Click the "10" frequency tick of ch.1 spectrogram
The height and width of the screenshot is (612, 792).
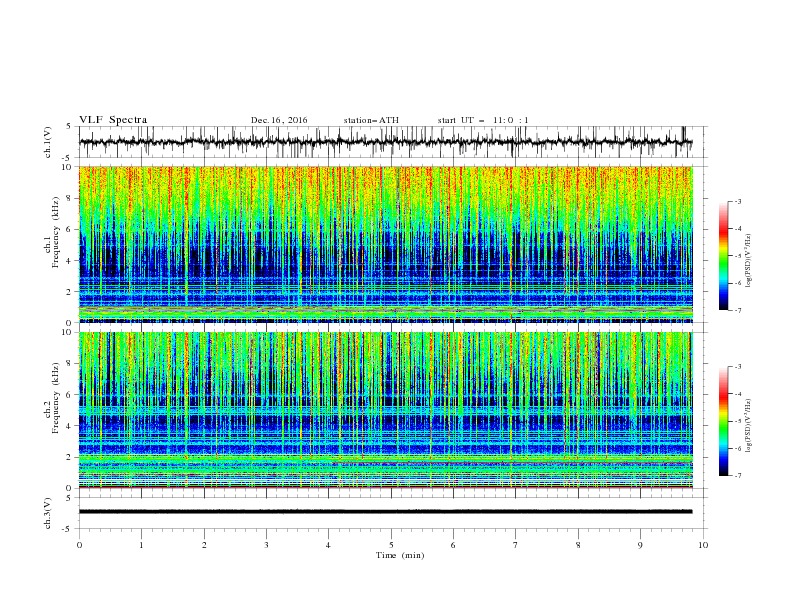(x=69, y=167)
